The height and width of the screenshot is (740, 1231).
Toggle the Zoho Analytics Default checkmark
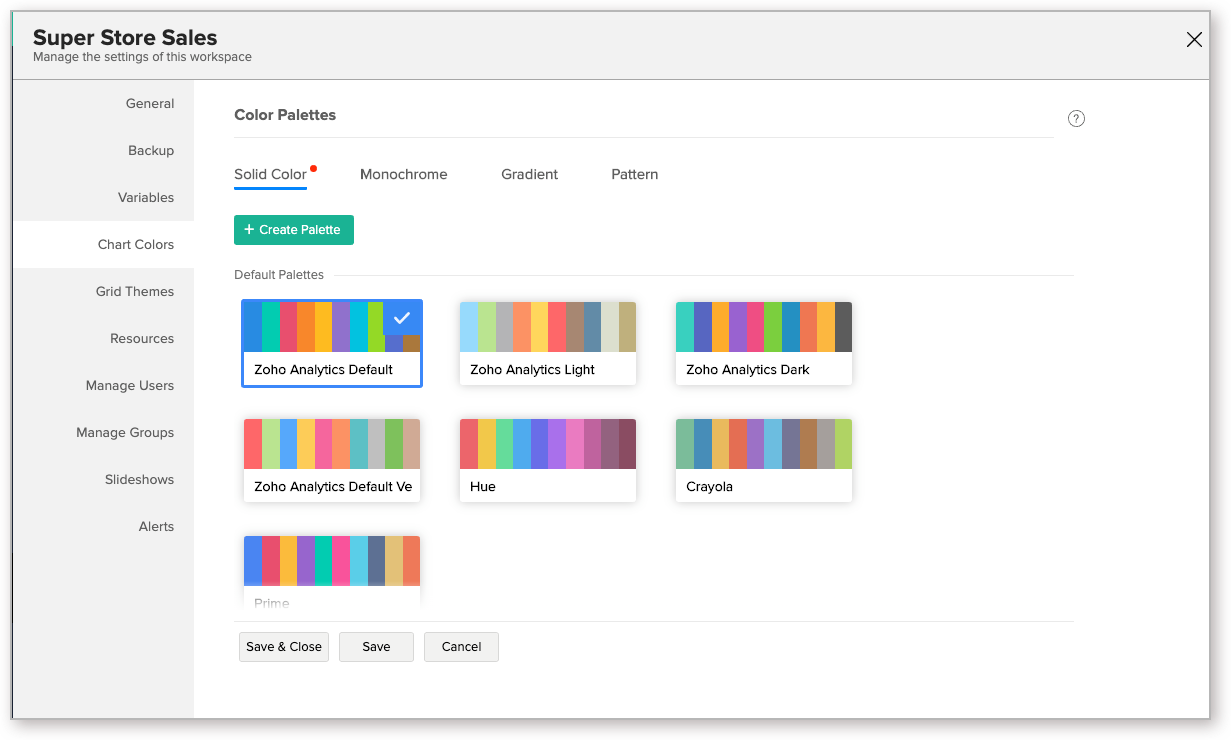pos(402,318)
